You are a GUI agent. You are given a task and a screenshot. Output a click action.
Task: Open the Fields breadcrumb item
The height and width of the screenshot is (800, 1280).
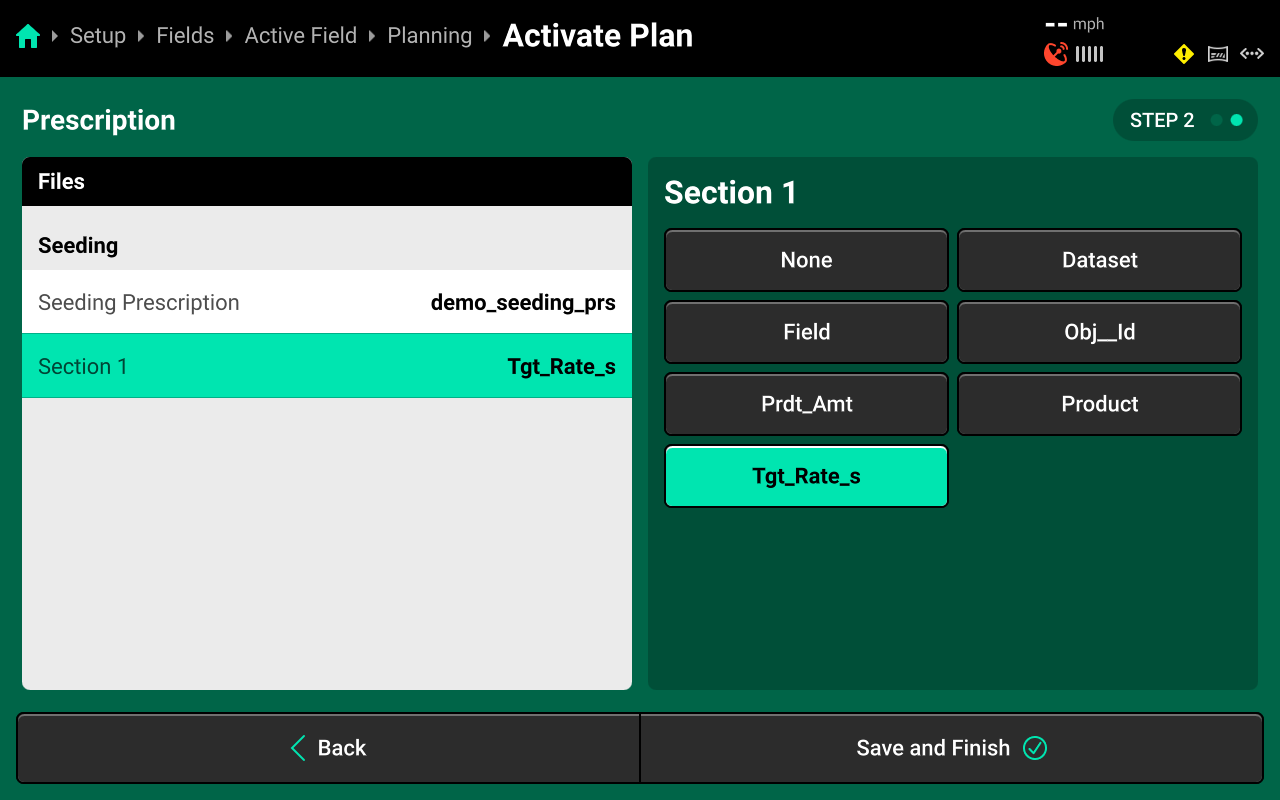pos(185,36)
